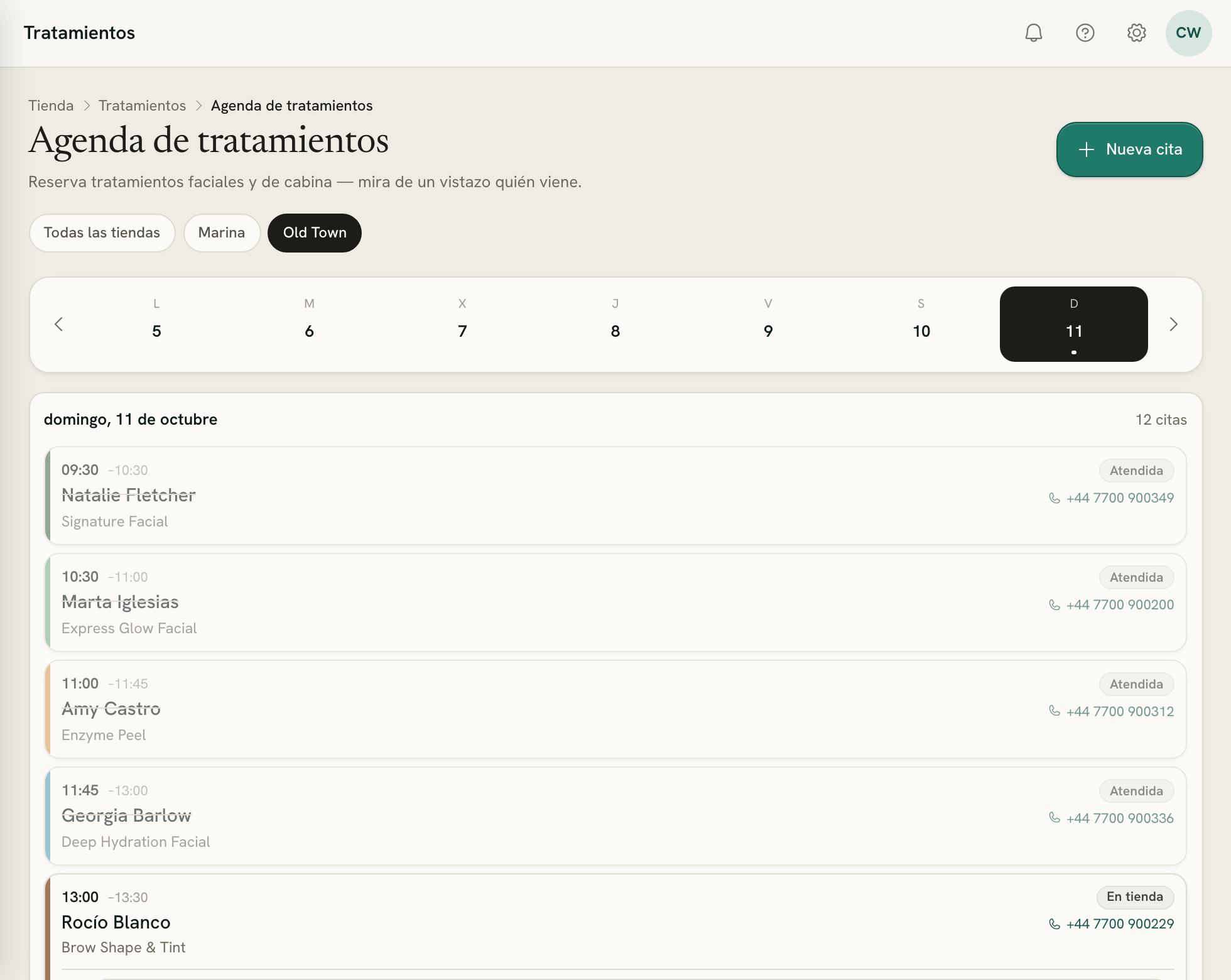This screenshot has width=1231, height=980.
Task: Call +44 7700 900229
Action: (1120, 924)
